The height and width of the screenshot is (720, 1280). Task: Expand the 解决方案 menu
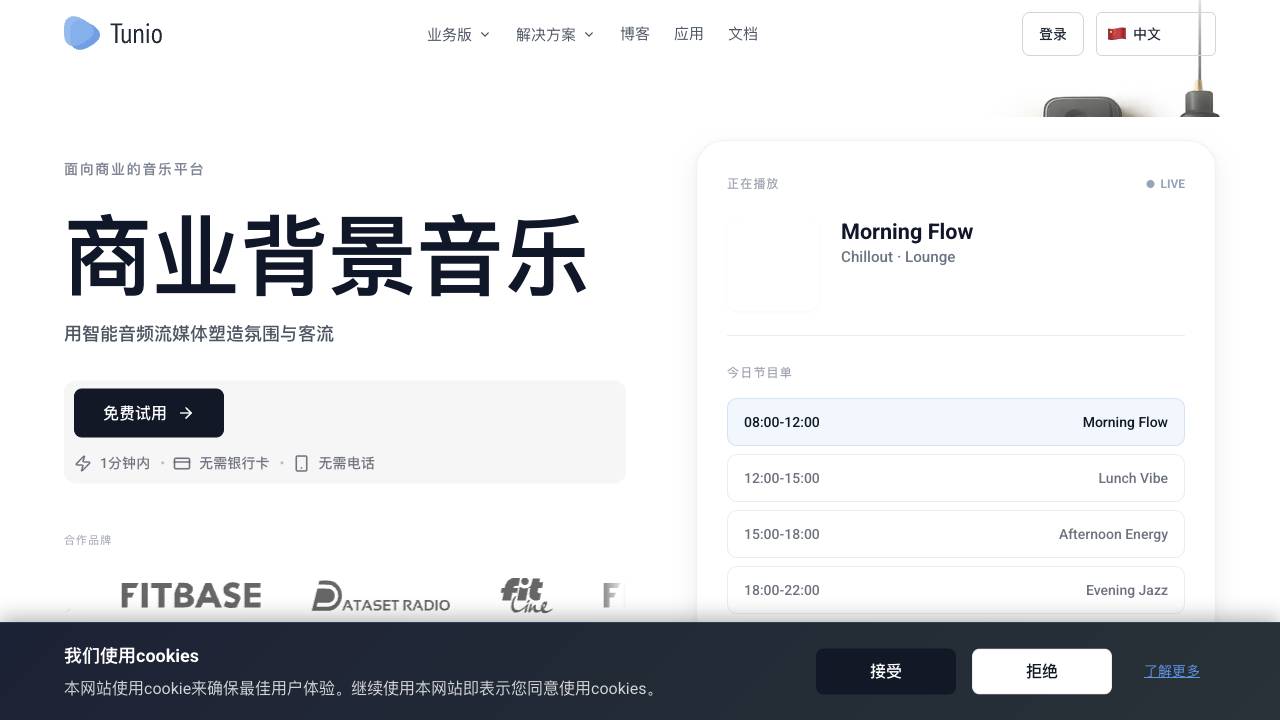[555, 34]
